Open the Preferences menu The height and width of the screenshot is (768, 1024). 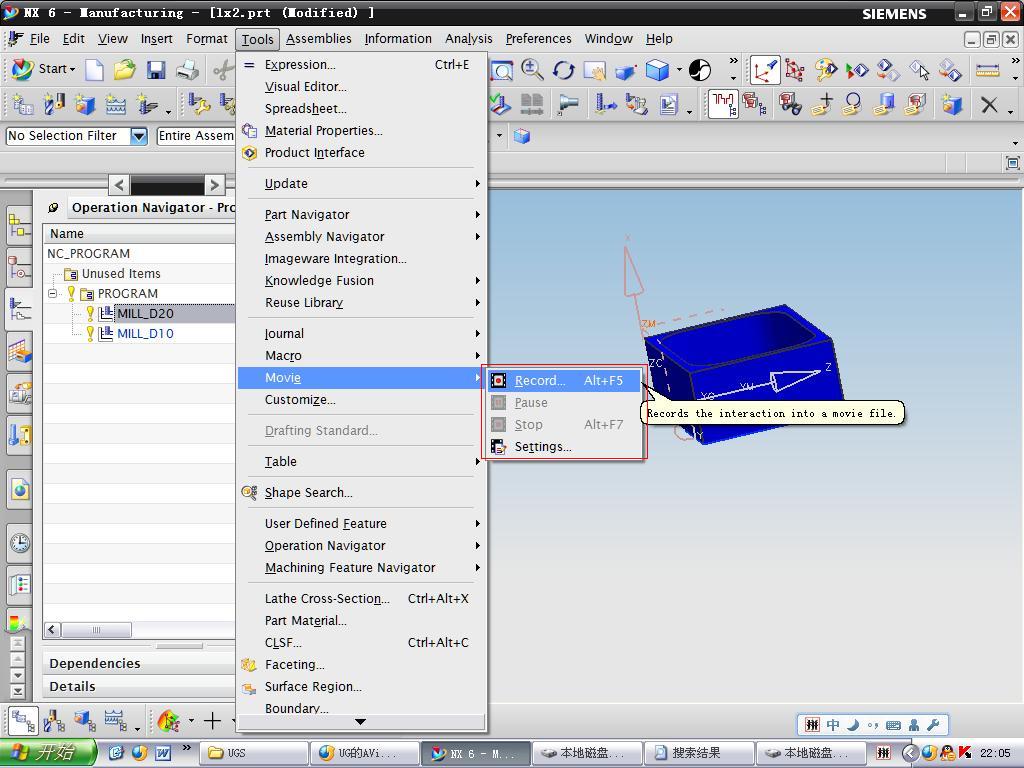(538, 39)
